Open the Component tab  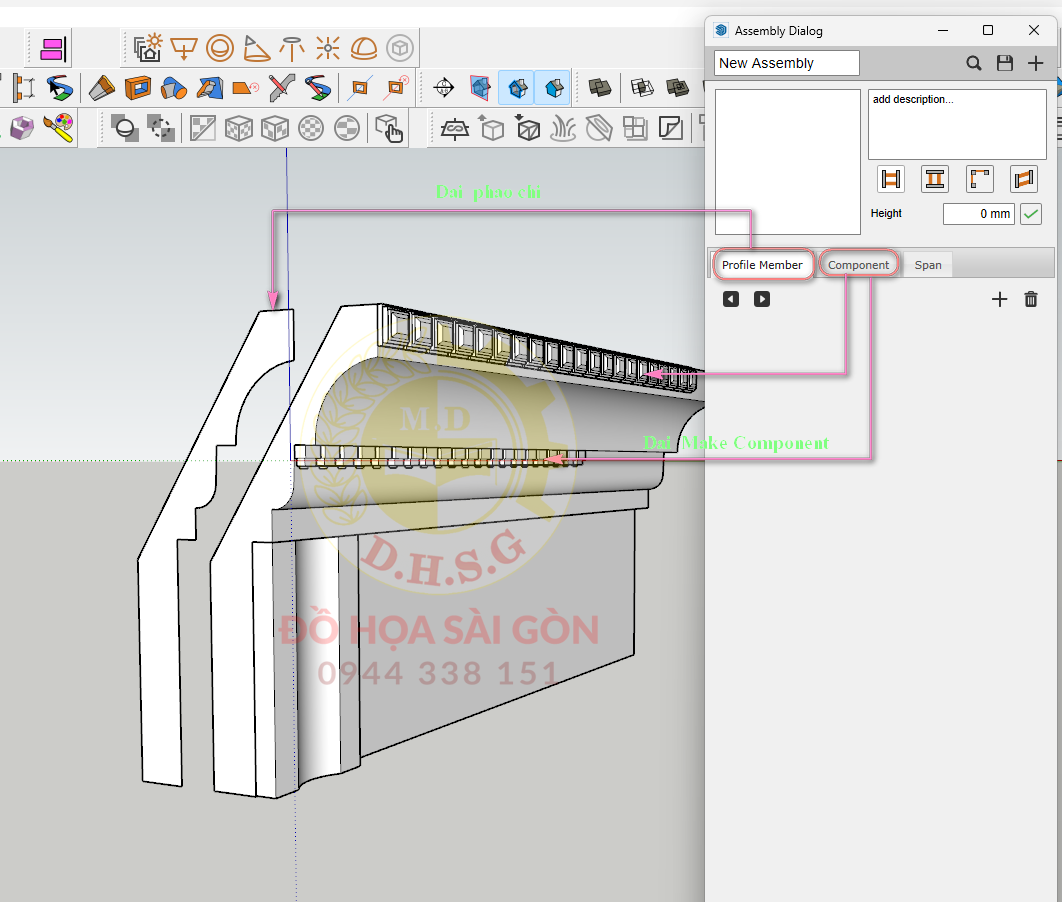(858, 265)
